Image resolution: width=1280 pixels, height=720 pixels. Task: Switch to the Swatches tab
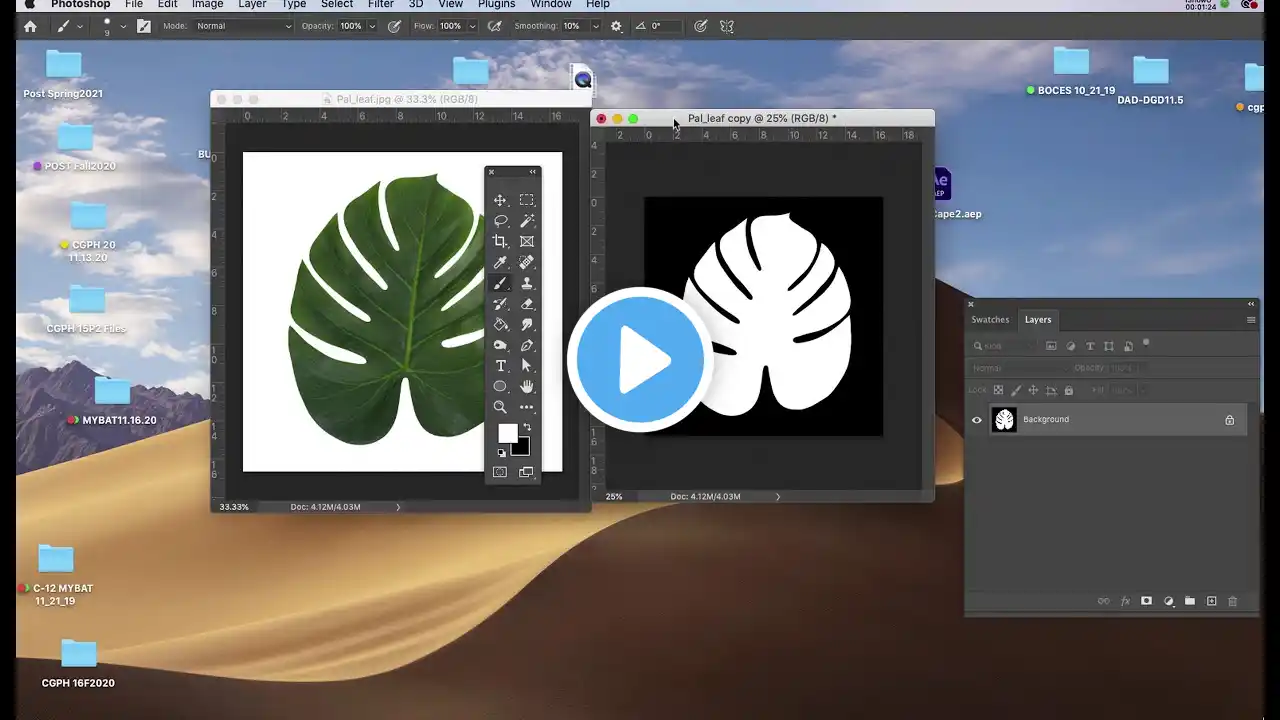click(990, 320)
